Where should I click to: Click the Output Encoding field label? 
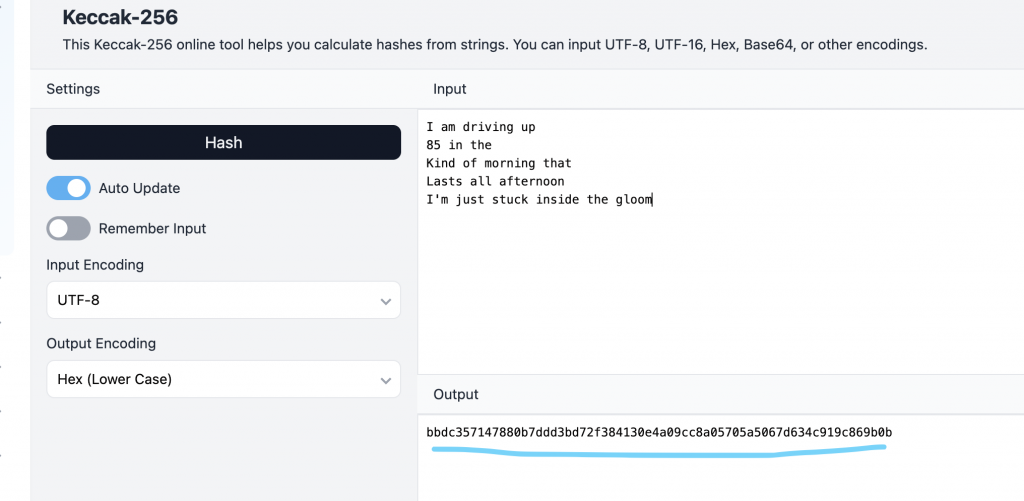tap(101, 343)
